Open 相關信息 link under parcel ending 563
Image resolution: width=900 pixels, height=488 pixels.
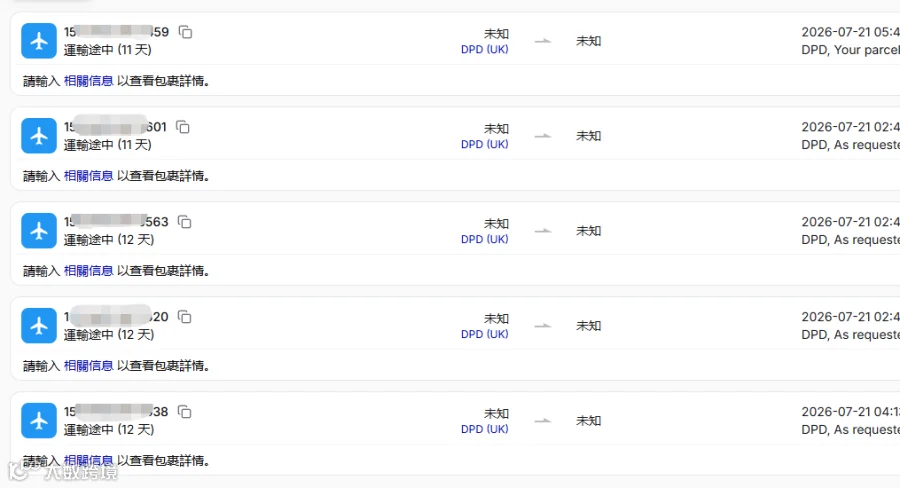[x=88, y=270]
